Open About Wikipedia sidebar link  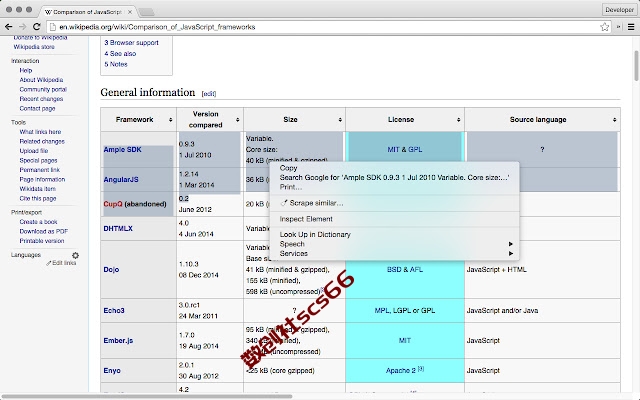click(x=41, y=80)
